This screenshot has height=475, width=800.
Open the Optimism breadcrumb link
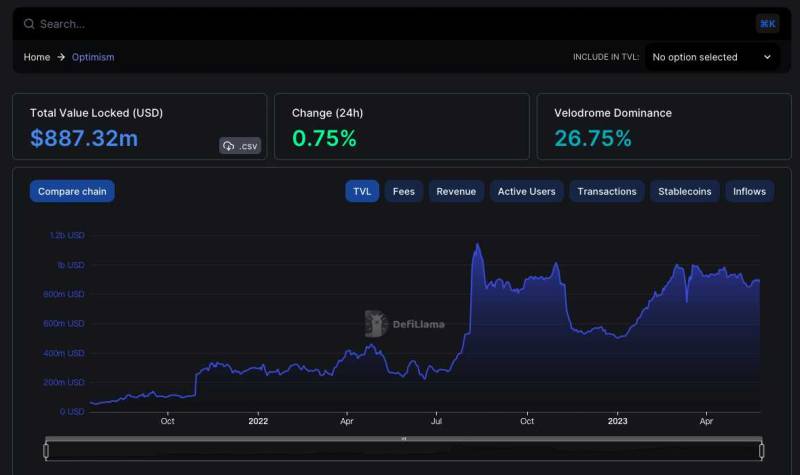click(x=93, y=57)
